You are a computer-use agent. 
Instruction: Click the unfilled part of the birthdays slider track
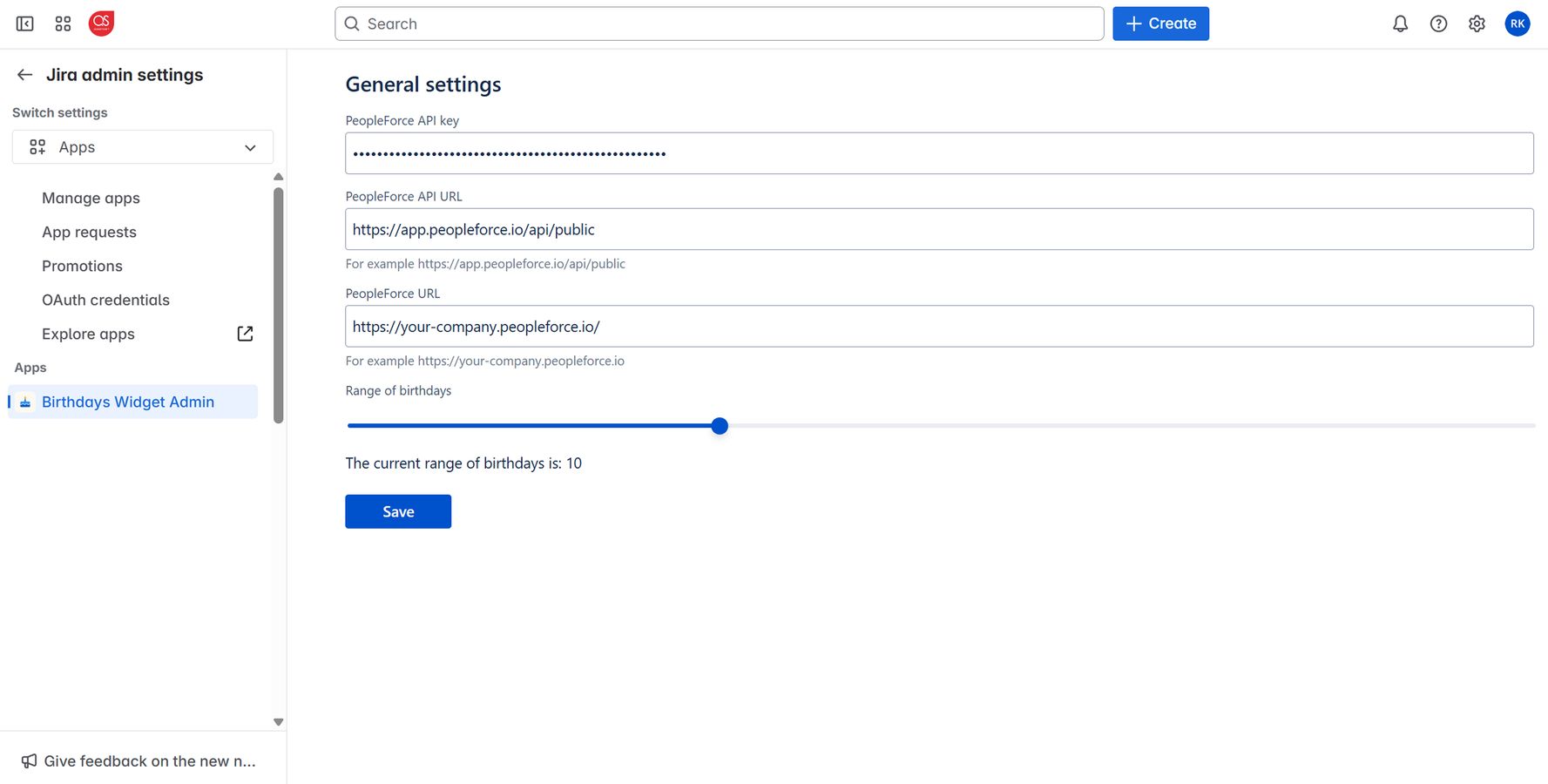(x=1132, y=426)
